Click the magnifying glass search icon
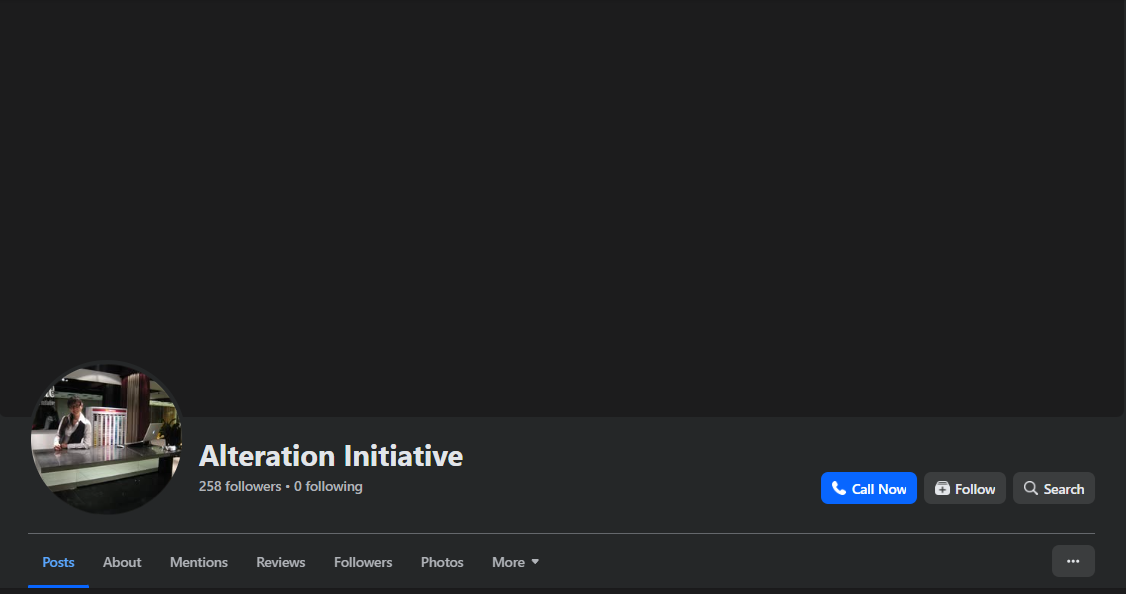 pyautogui.click(x=1030, y=488)
